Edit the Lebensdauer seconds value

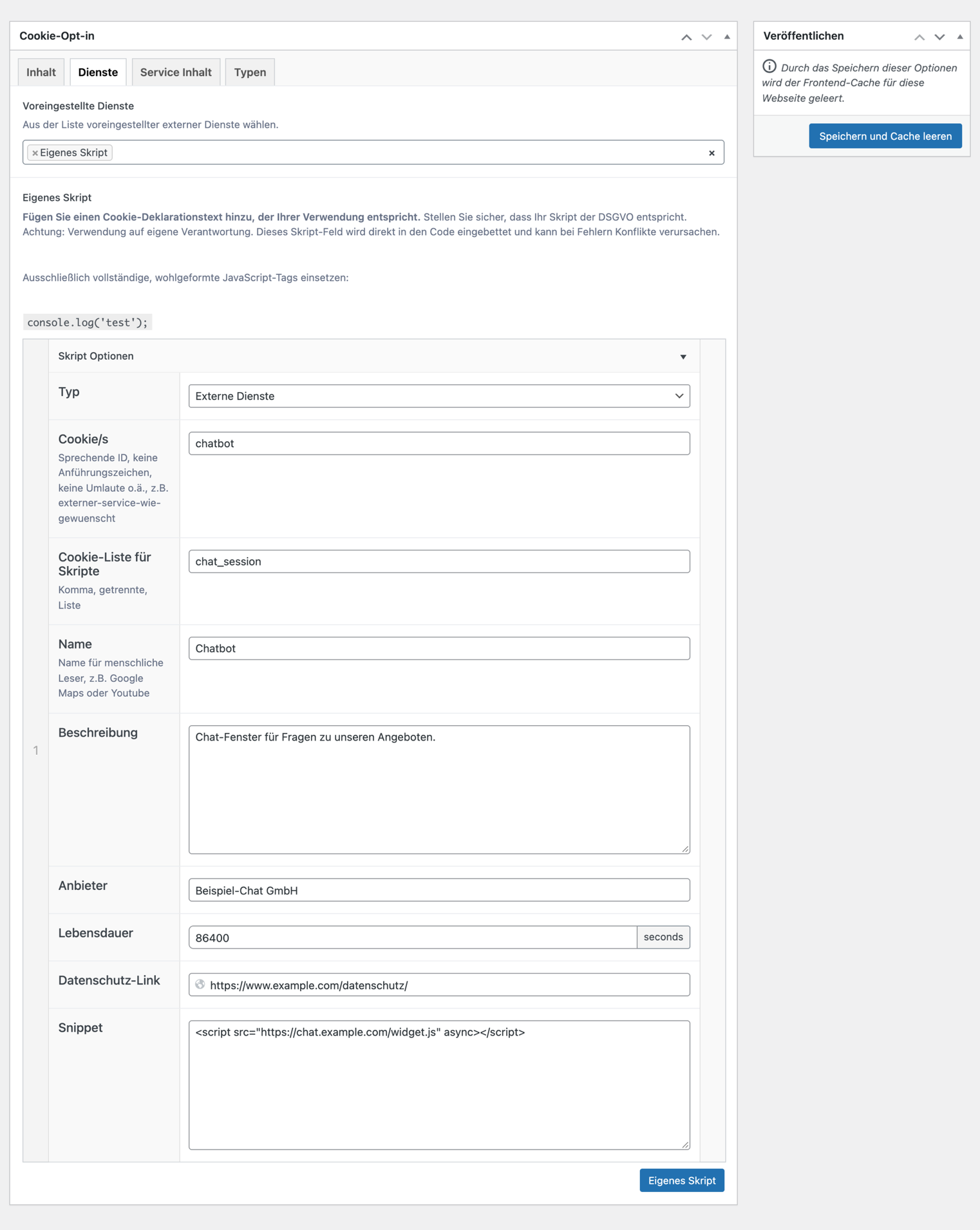pos(413,938)
